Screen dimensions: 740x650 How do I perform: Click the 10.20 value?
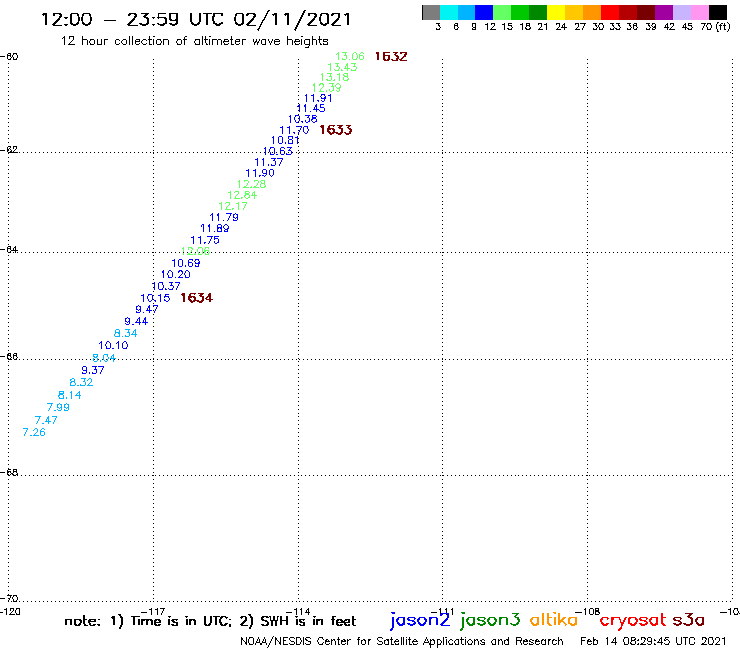176,274
